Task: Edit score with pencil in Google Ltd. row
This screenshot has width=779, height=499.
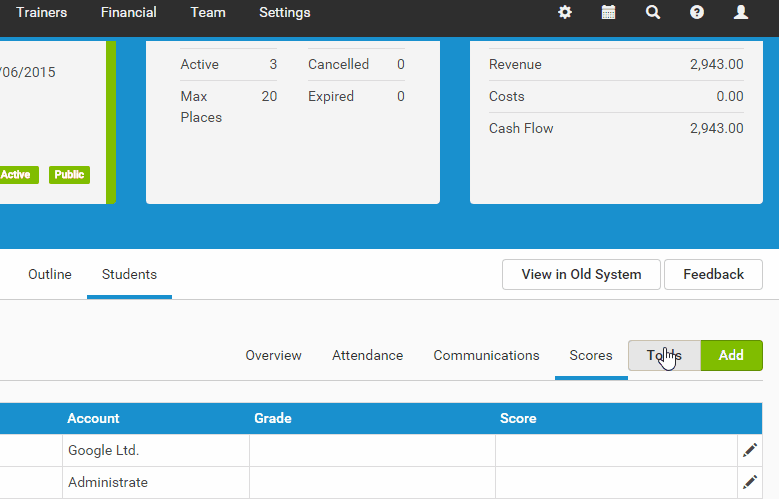Action: [750, 450]
